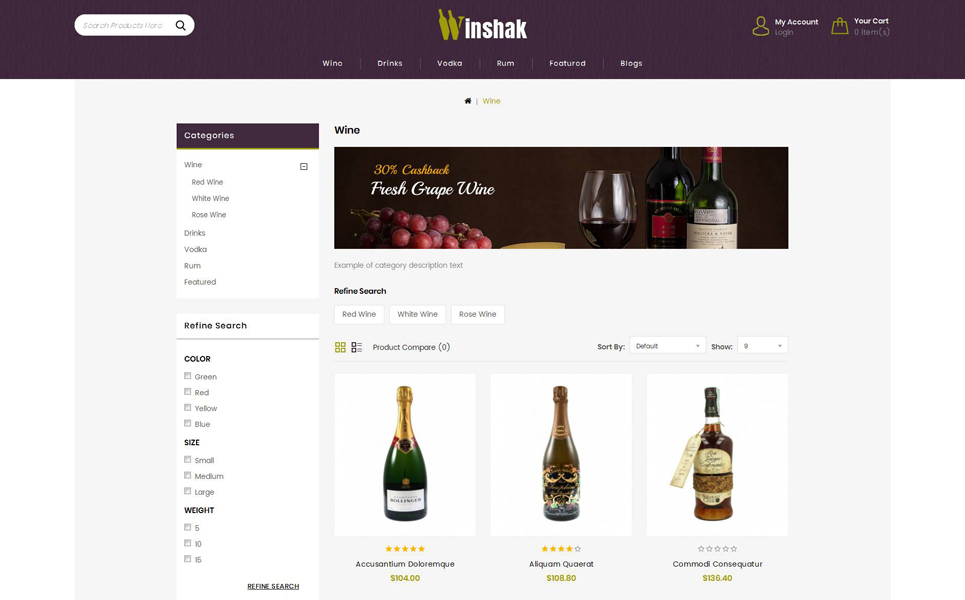
Task: Click the REFINE SEARCH link
Action: [x=273, y=586]
